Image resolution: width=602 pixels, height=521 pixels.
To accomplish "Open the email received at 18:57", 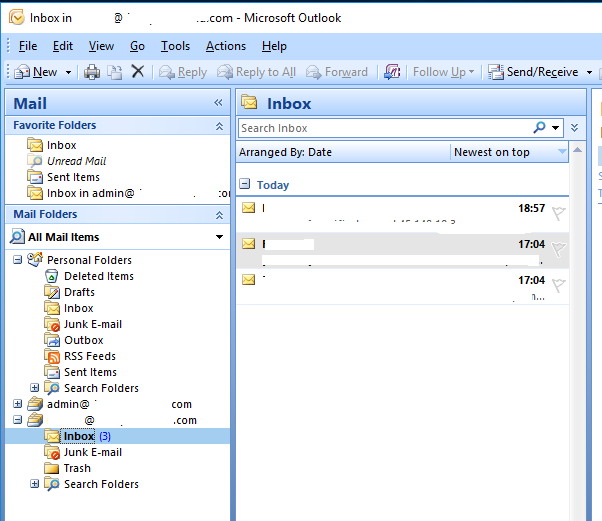I will pyautogui.click(x=402, y=215).
